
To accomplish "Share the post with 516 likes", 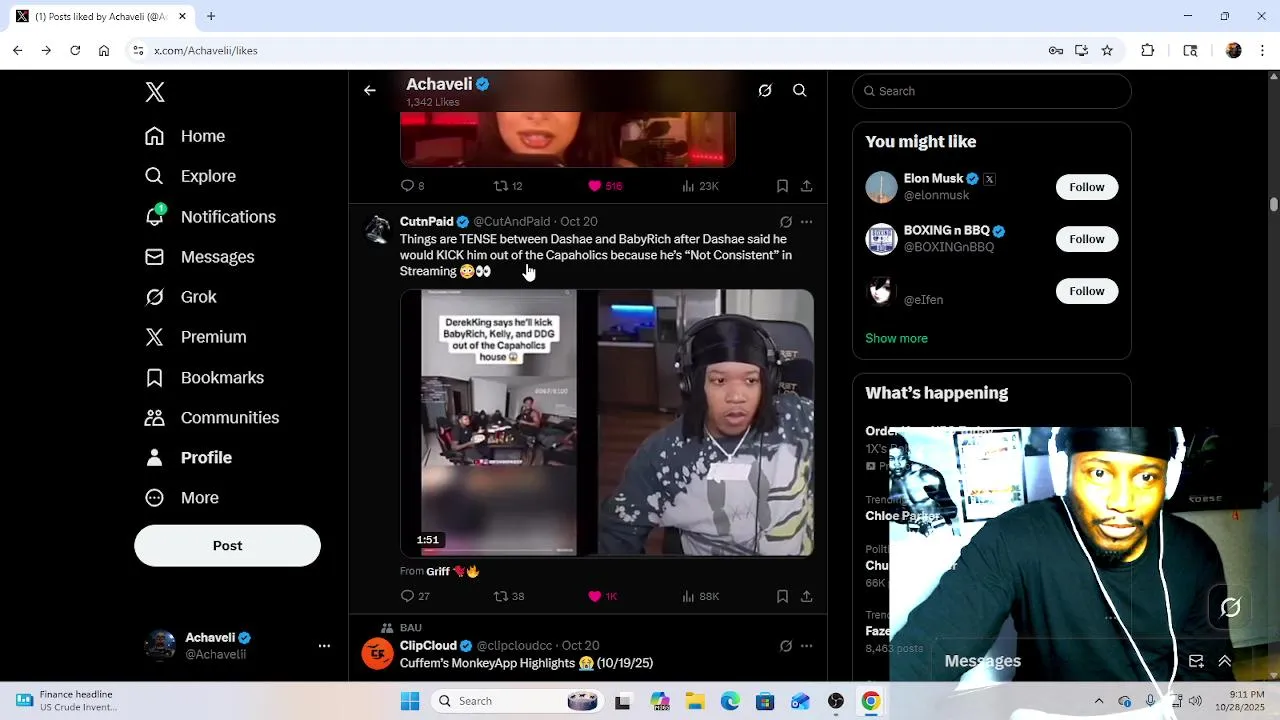I will (x=806, y=186).
